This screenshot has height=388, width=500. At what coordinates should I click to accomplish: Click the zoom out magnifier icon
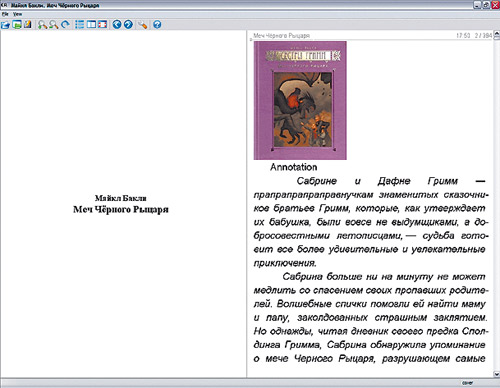(x=54, y=25)
